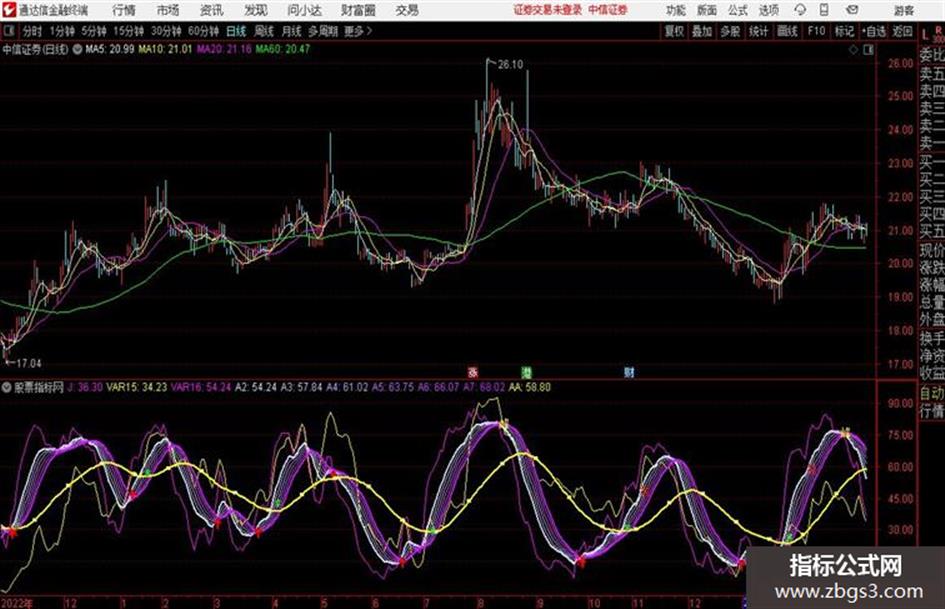Click the red 中信证券 broker link

[x=608, y=10]
